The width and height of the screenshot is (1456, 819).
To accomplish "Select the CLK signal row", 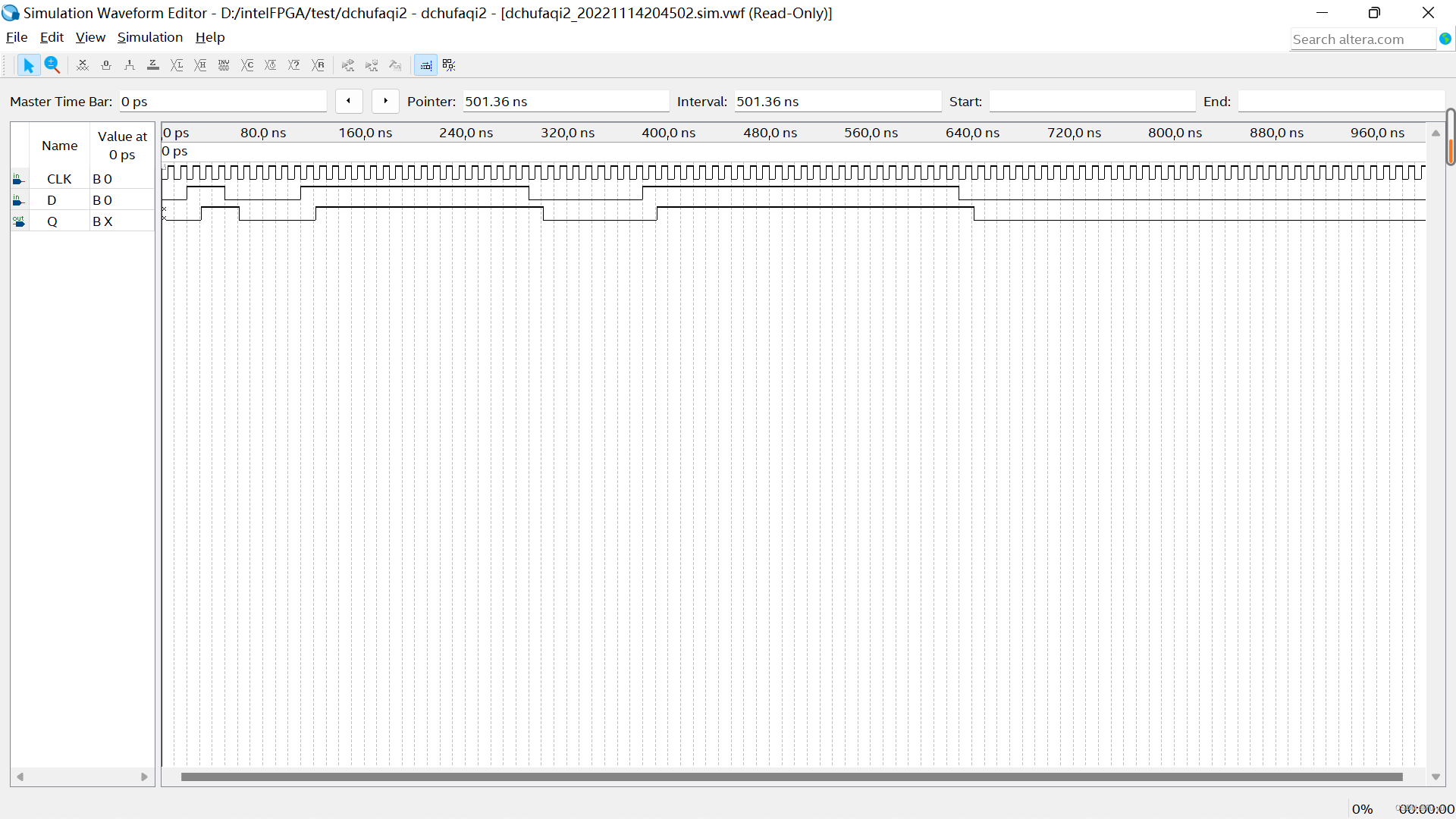I will (83, 179).
